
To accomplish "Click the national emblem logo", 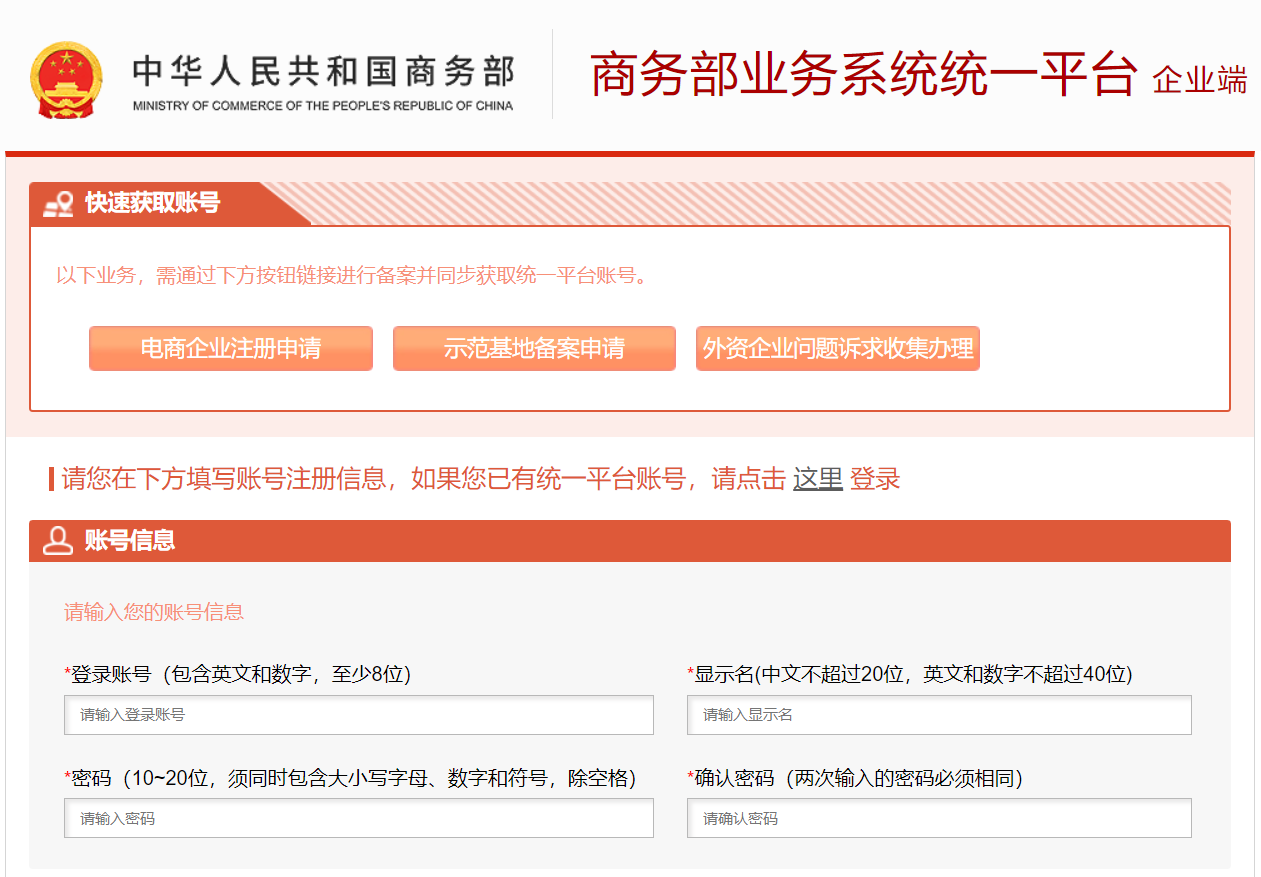I will [66, 82].
